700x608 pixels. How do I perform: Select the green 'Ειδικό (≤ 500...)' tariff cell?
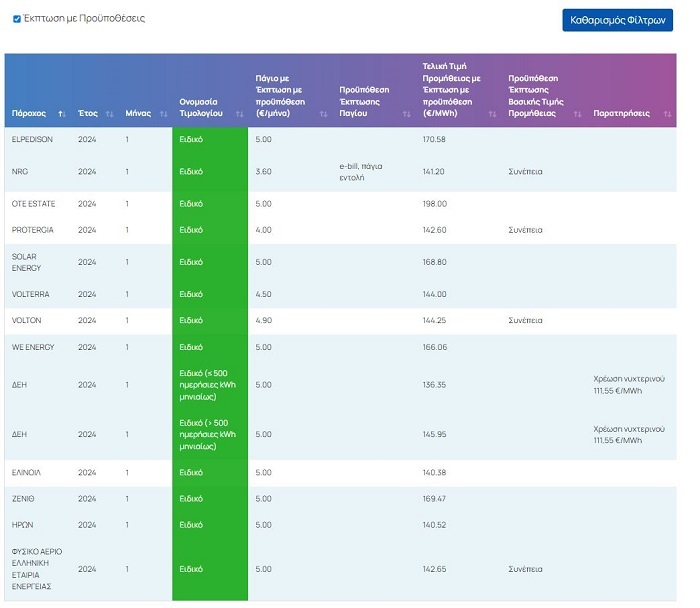pos(208,384)
